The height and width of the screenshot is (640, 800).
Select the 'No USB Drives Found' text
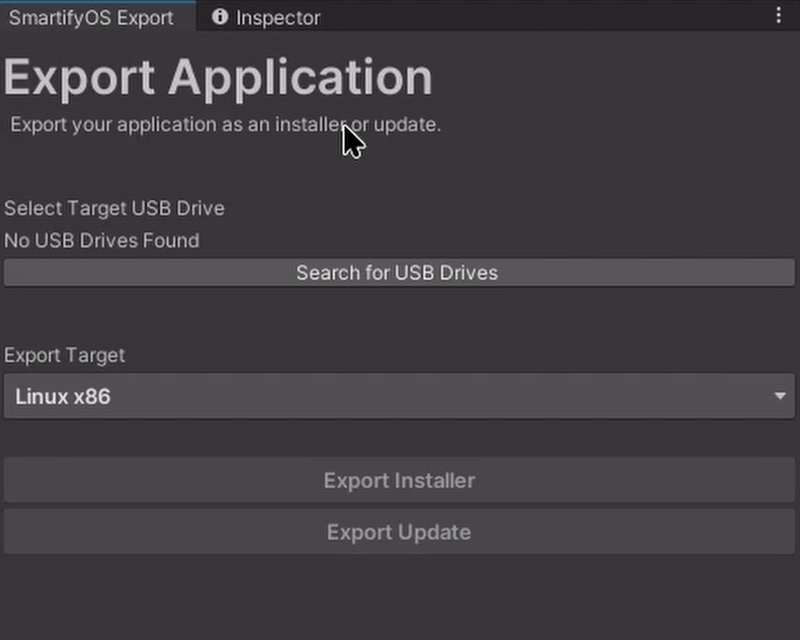click(x=102, y=240)
